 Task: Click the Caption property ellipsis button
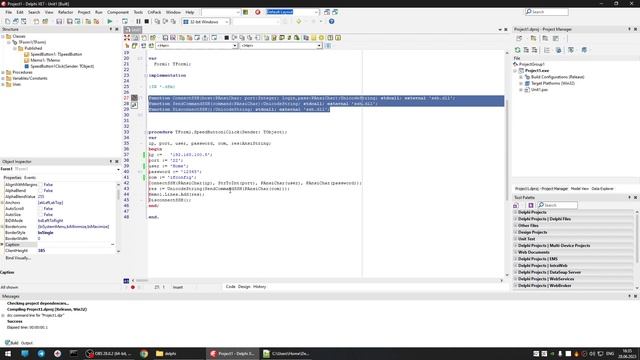tap(113, 244)
